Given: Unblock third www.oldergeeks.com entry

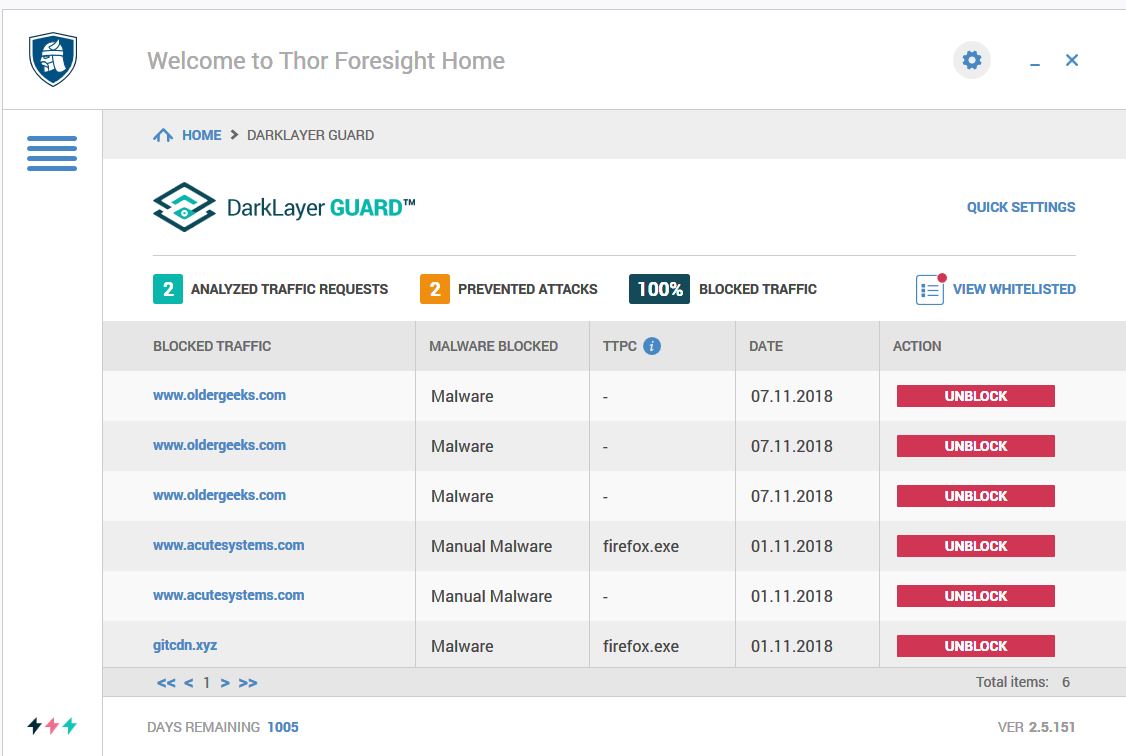Looking at the screenshot, I should 976,496.
